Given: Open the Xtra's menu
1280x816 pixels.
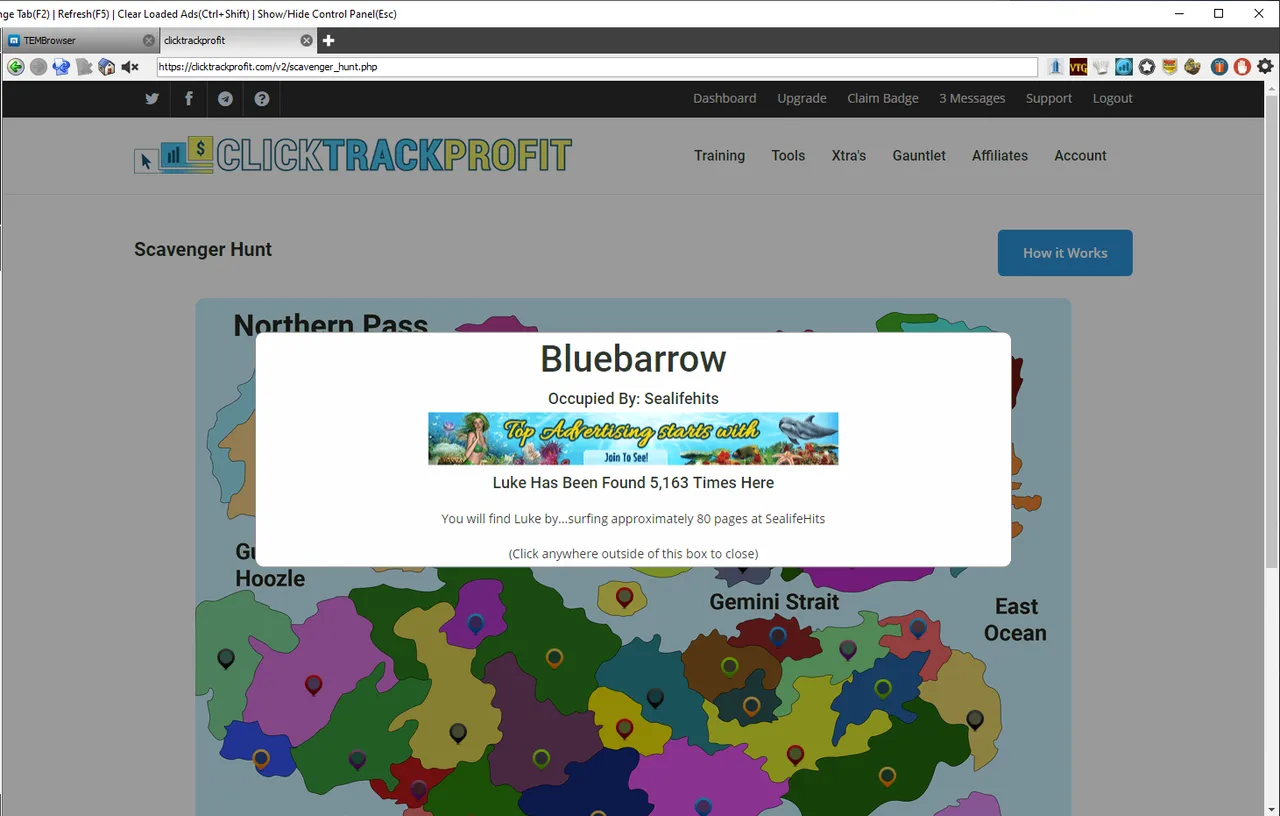Looking at the screenshot, I should [x=849, y=156].
